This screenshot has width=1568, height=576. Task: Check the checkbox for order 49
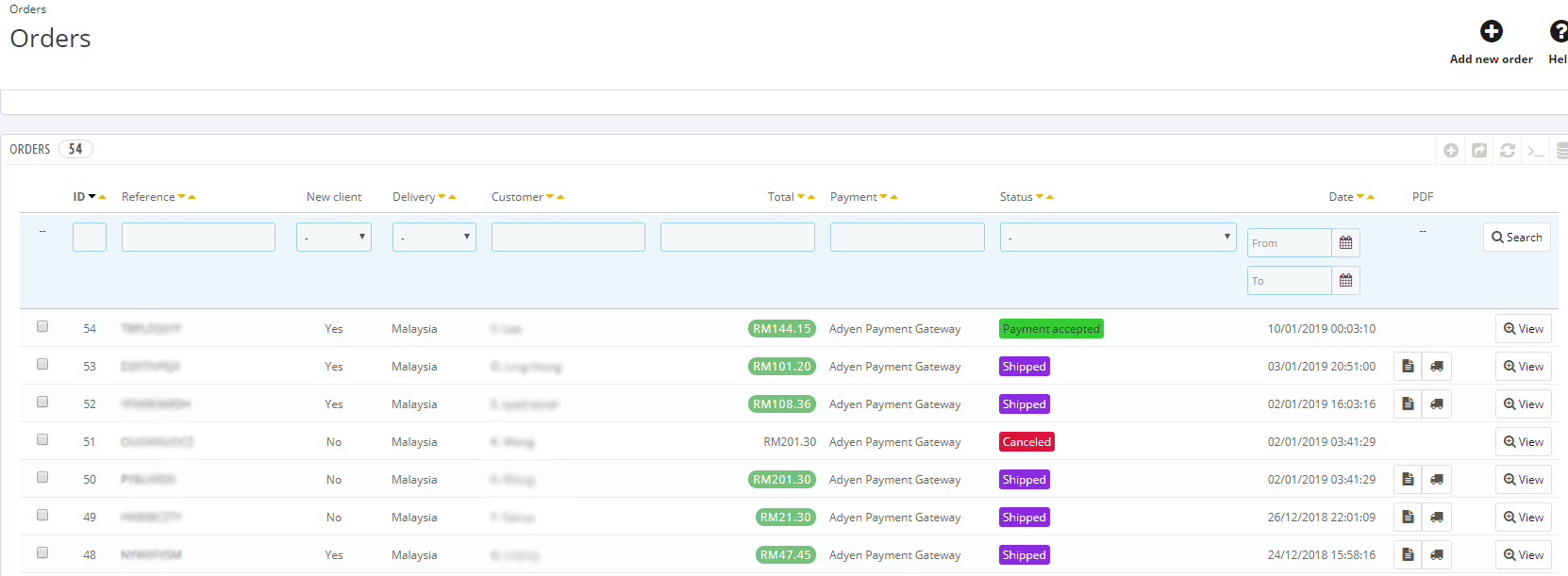(42, 515)
